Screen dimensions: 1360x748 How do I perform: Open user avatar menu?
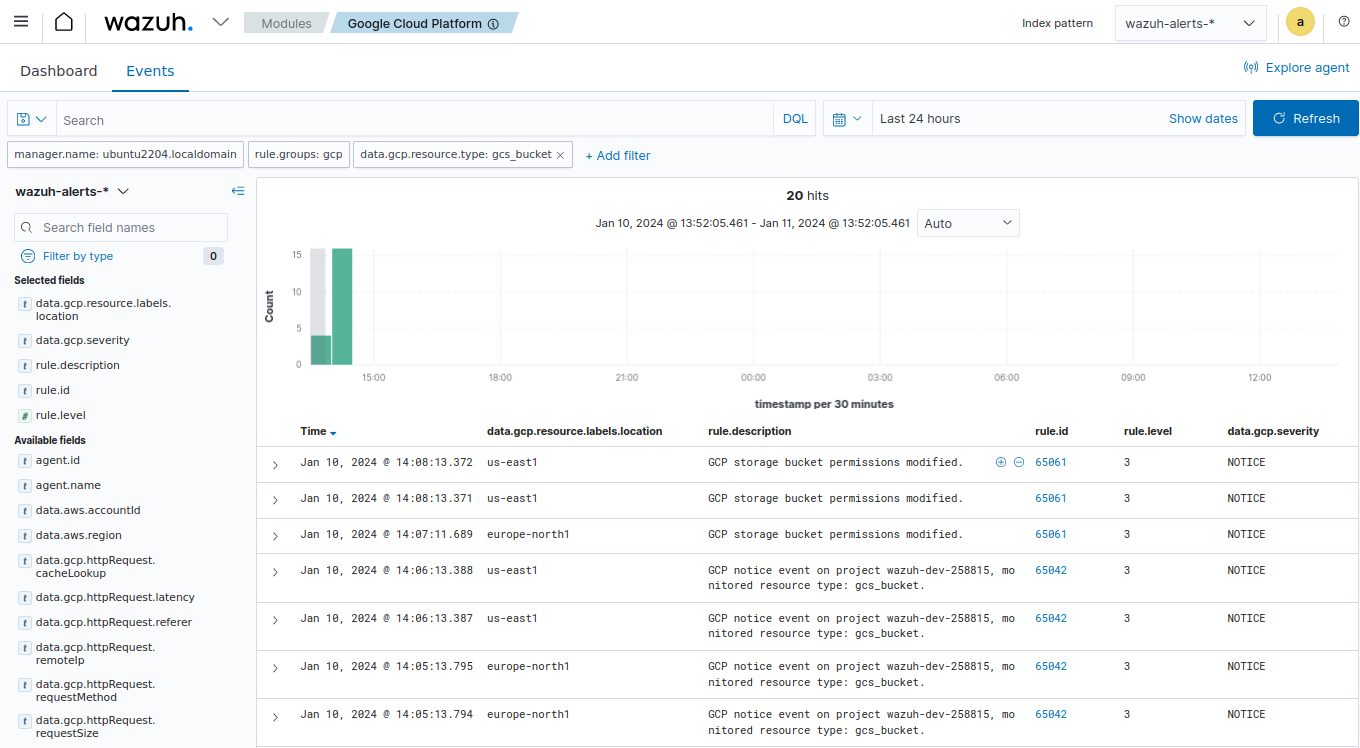(x=1300, y=22)
